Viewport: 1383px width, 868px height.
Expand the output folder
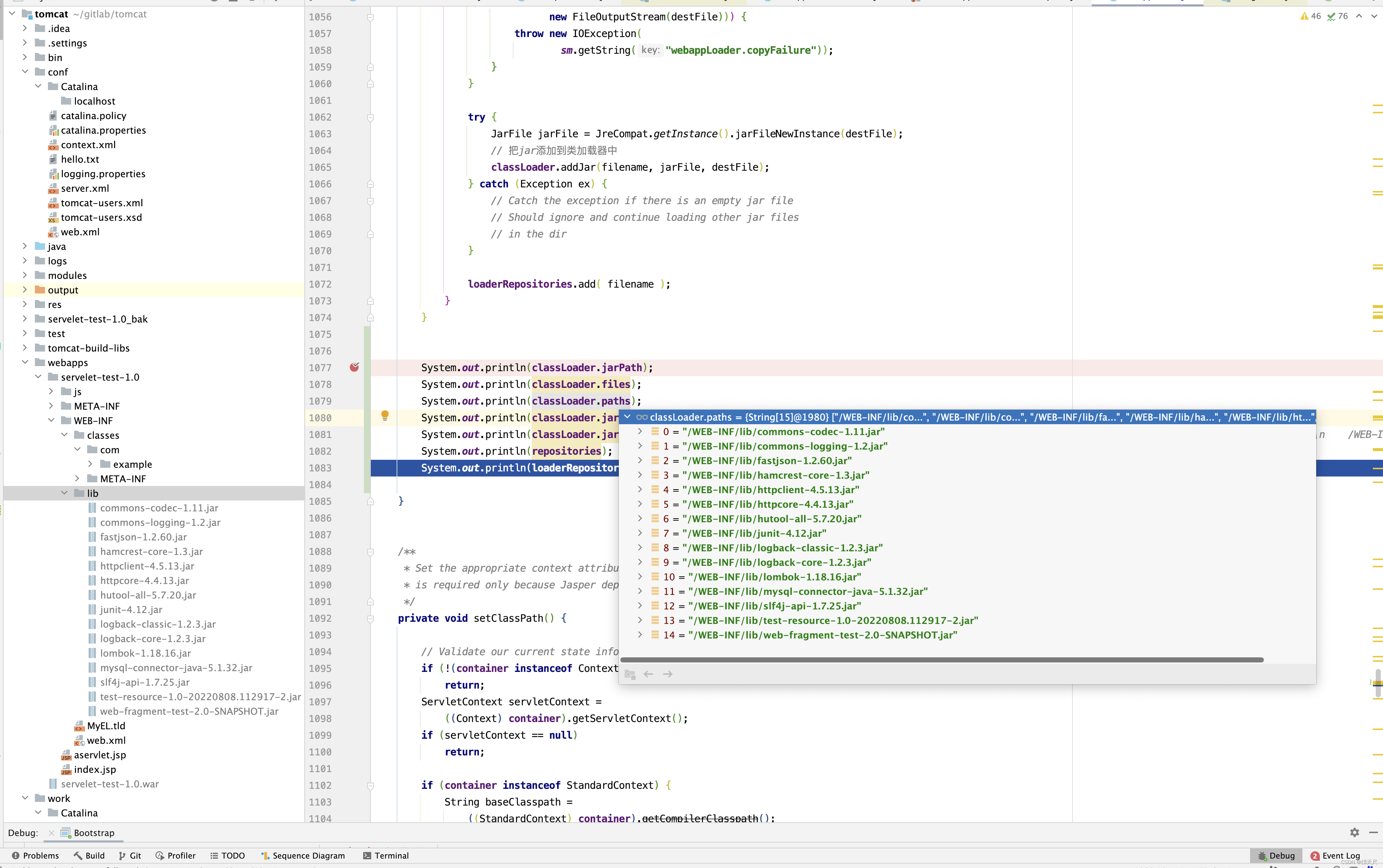25,290
